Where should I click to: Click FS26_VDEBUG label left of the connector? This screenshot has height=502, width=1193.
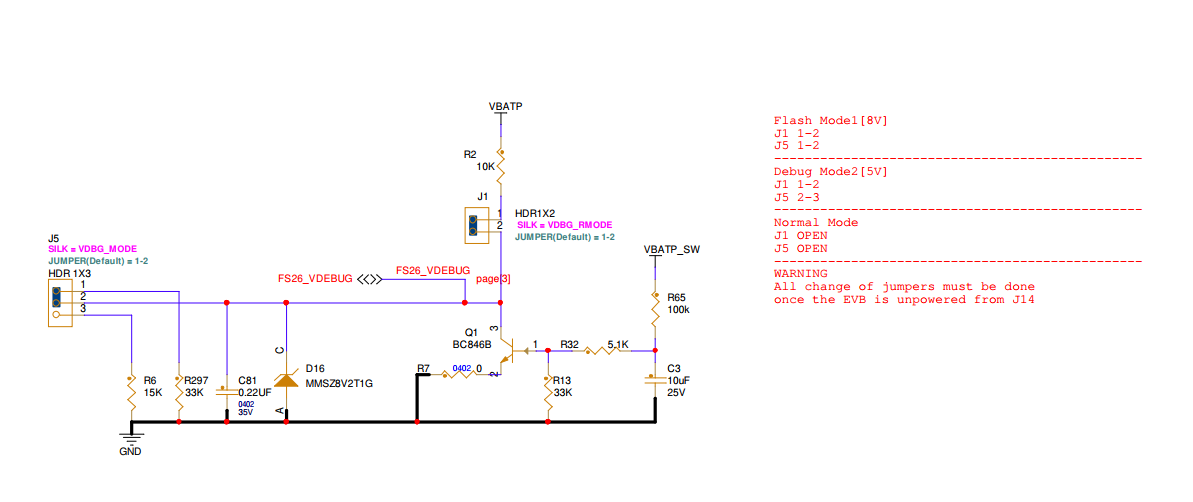[315, 279]
